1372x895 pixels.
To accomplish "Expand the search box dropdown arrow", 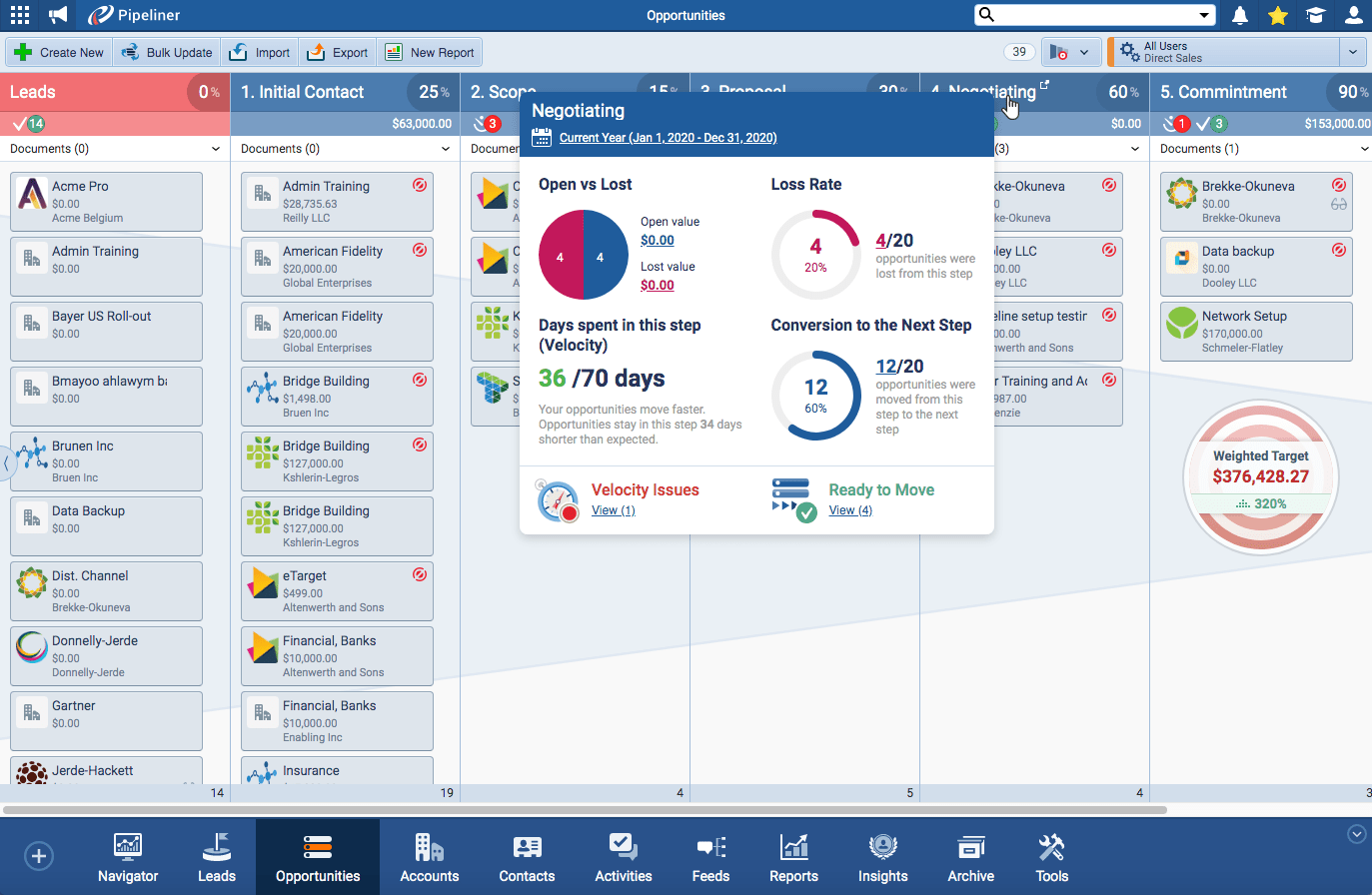I will (x=1204, y=15).
